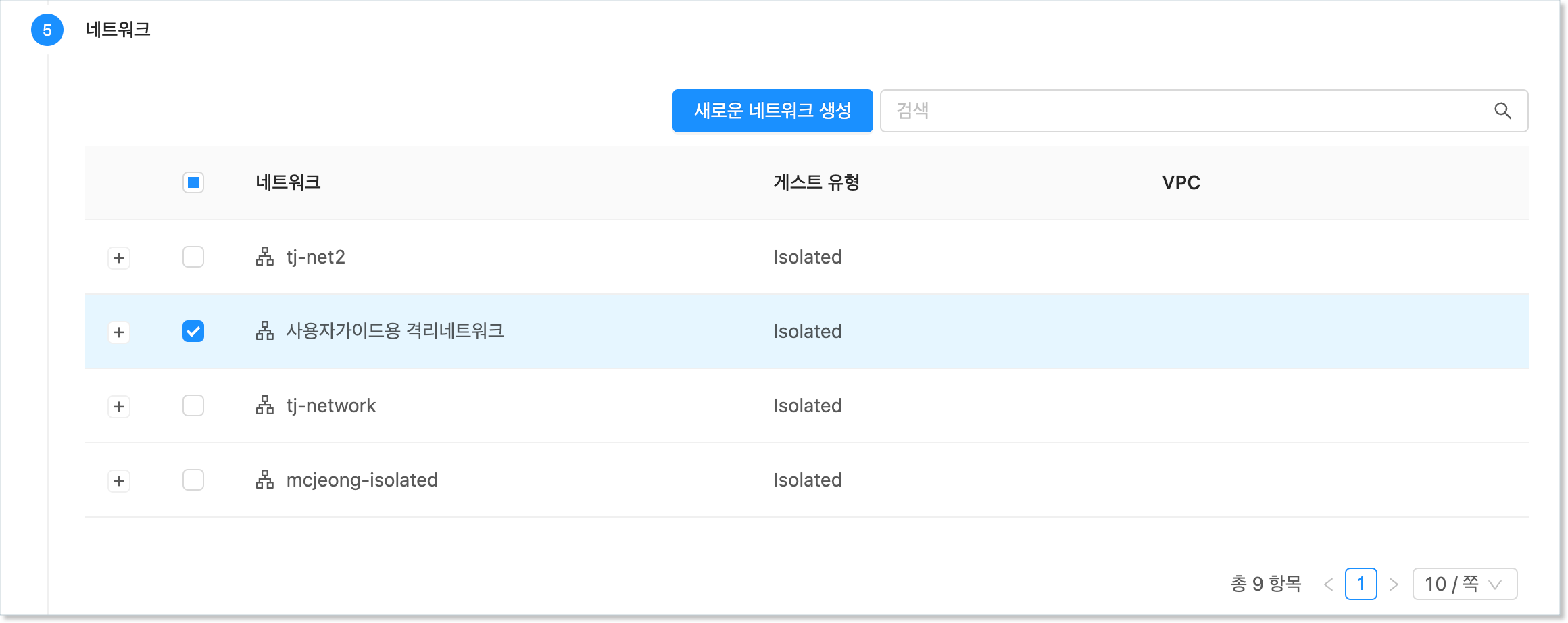Click network icon beside 사용자가이드용 격리네트워크
The width and height of the screenshot is (1568, 623).
(265, 331)
